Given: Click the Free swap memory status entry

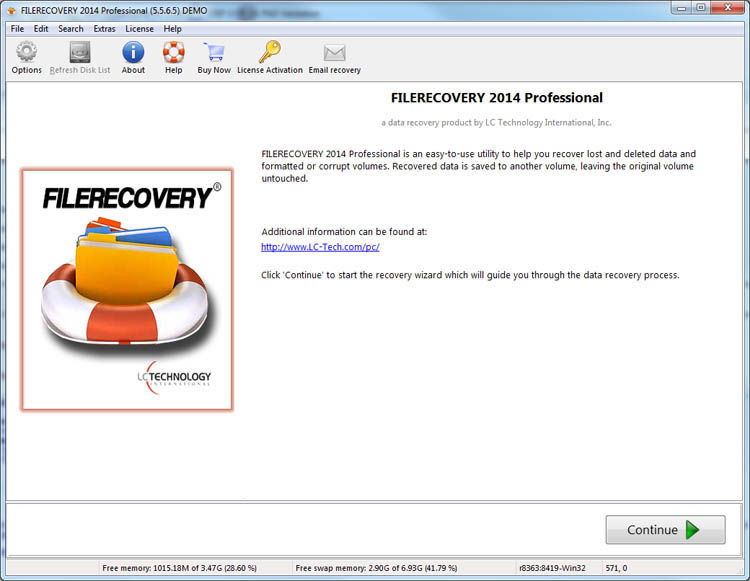Looking at the screenshot, I should pyautogui.click(x=376, y=568).
